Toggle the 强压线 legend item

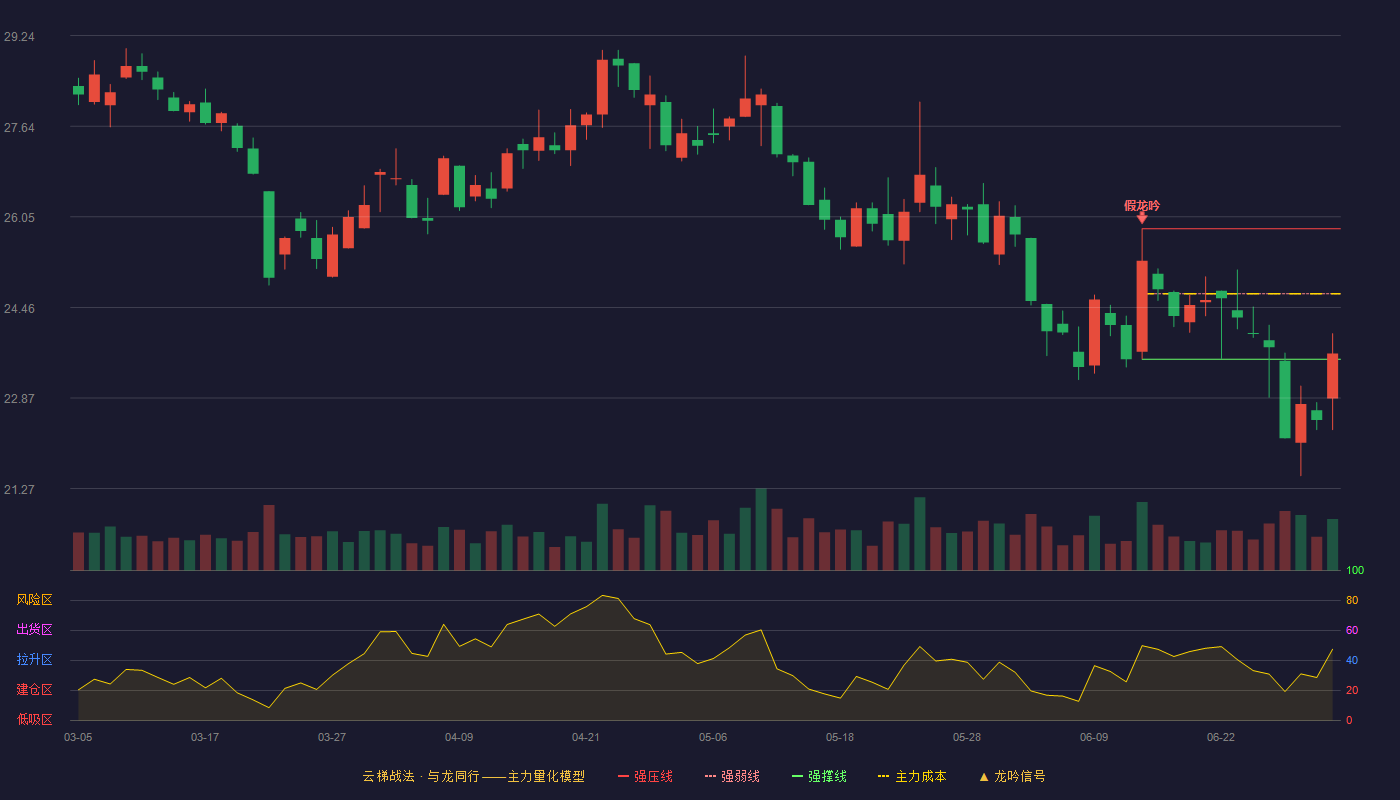click(x=645, y=776)
